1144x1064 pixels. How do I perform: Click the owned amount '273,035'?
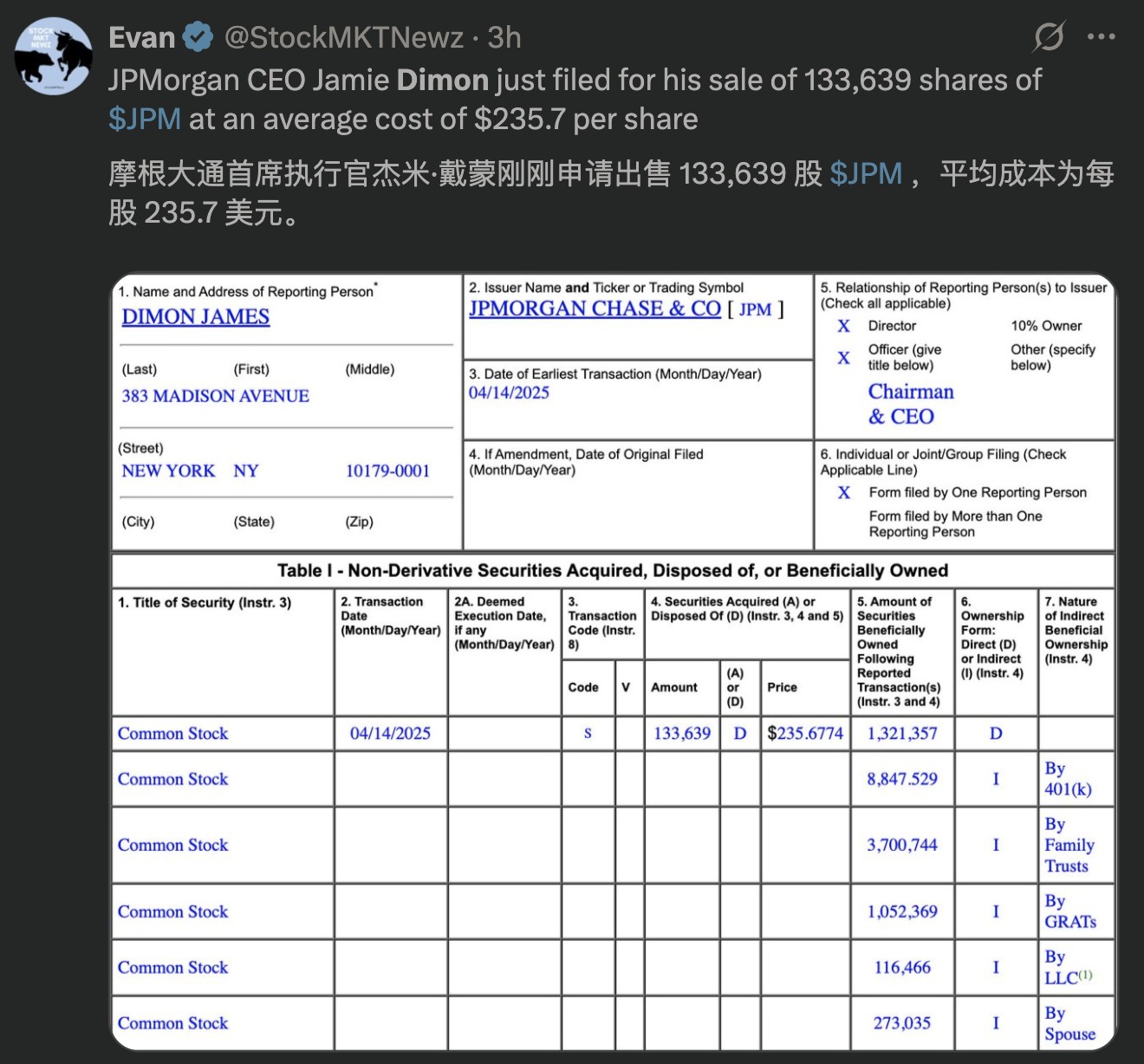coord(902,1023)
